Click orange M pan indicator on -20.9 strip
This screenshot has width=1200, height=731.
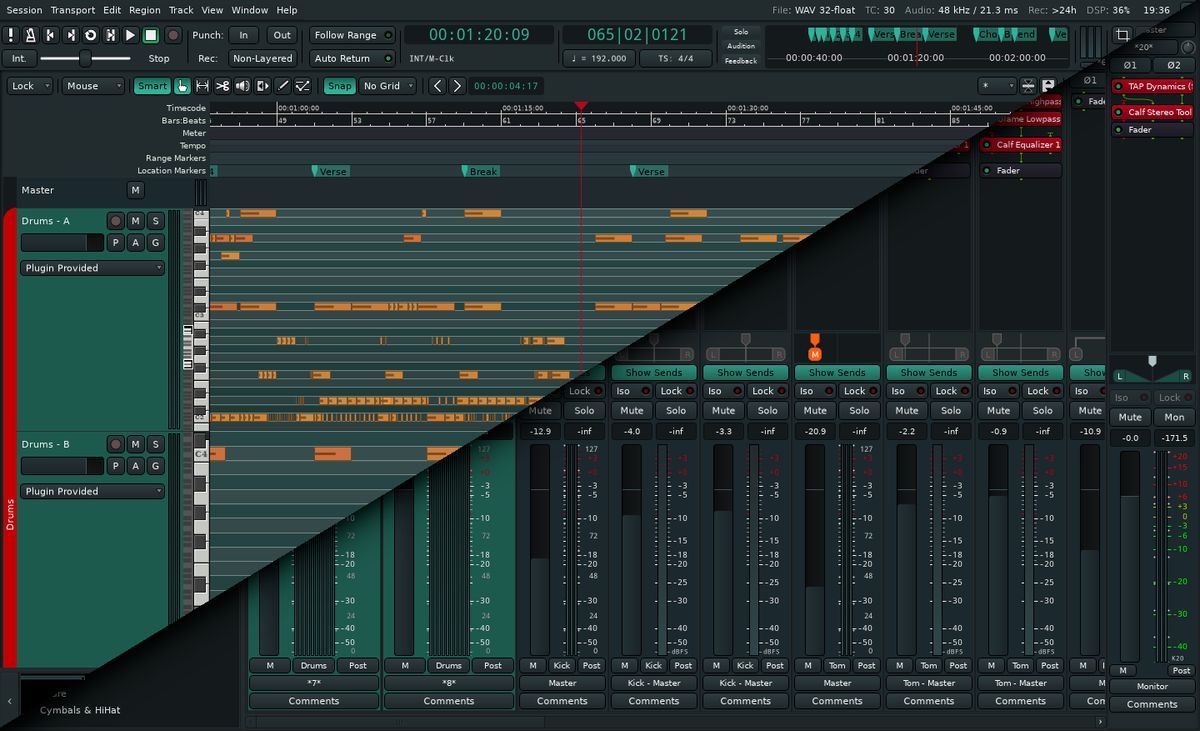(814, 353)
